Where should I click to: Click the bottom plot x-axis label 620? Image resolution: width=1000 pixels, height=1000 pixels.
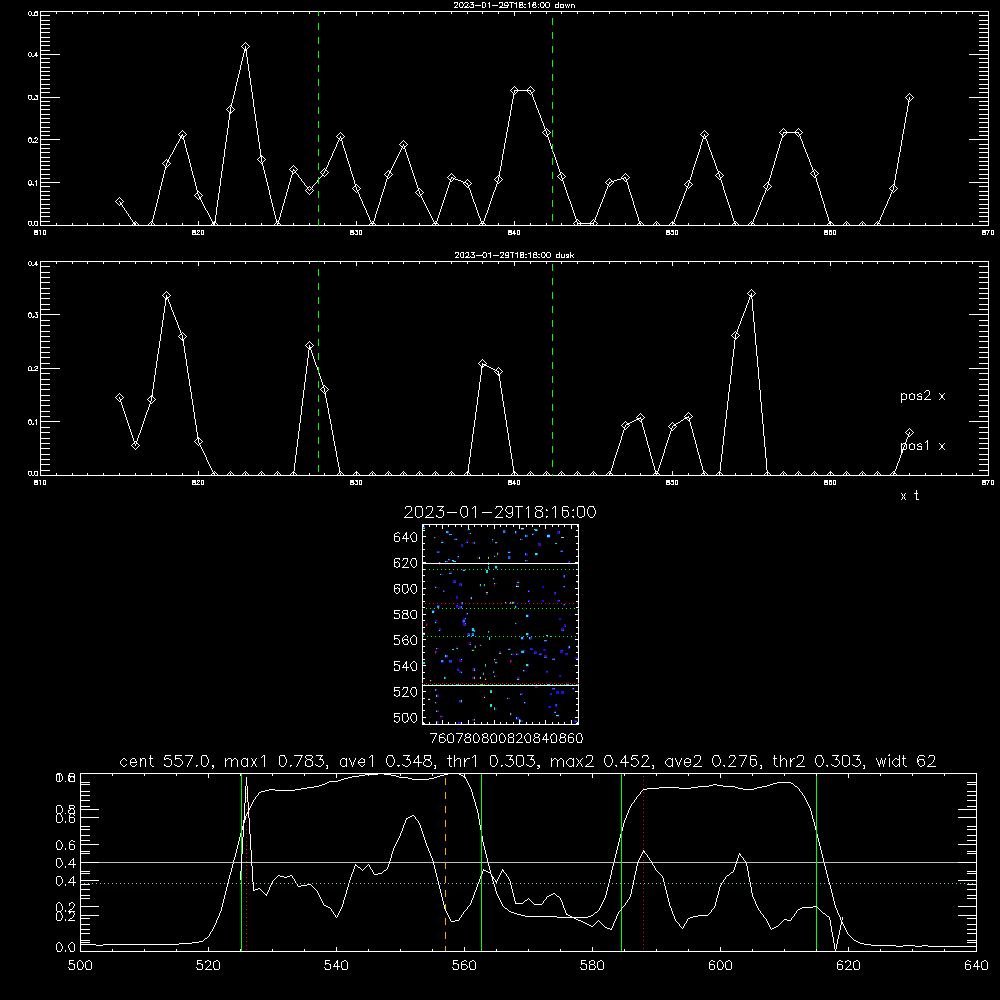pos(848,966)
